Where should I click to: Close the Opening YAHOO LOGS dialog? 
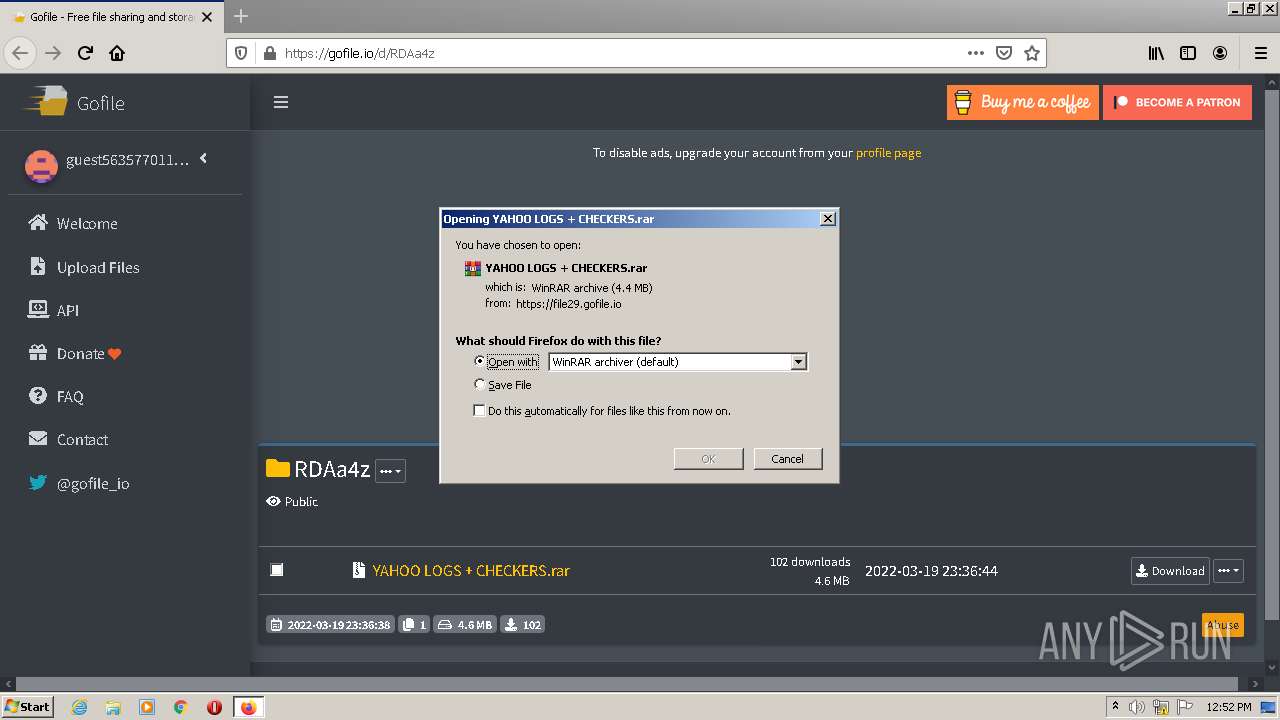click(x=827, y=218)
